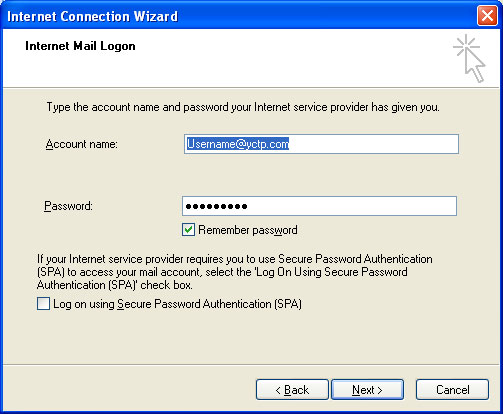Focus the Password input field
This screenshot has width=503, height=414.
[x=319, y=206]
